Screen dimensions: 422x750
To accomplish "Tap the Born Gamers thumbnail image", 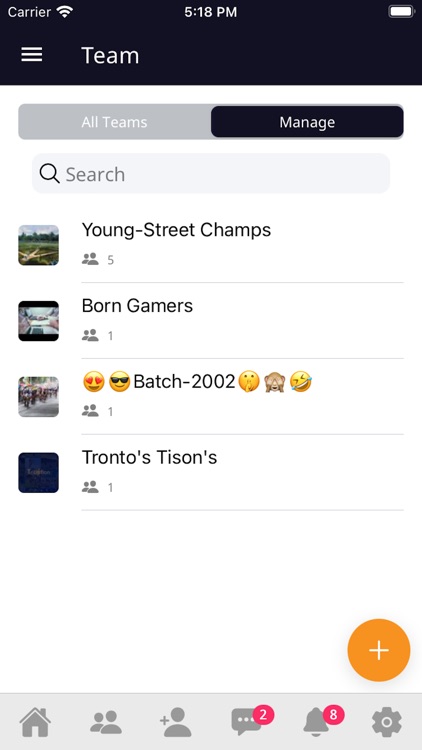I will [x=39, y=321].
